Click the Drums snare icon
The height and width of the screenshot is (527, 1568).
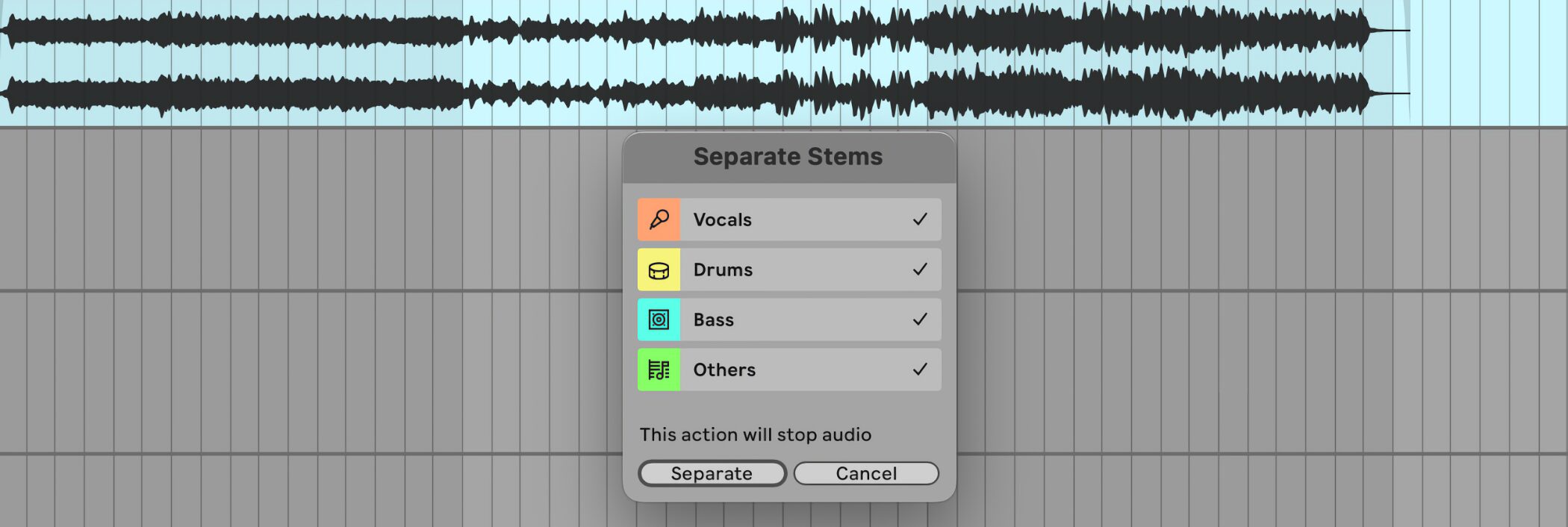click(659, 269)
